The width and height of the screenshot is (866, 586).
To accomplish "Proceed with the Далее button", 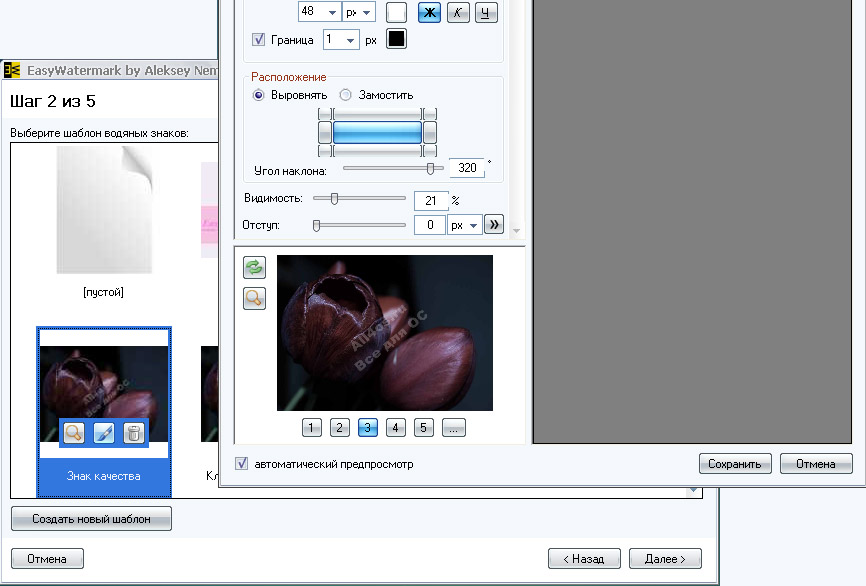I will click(665, 558).
